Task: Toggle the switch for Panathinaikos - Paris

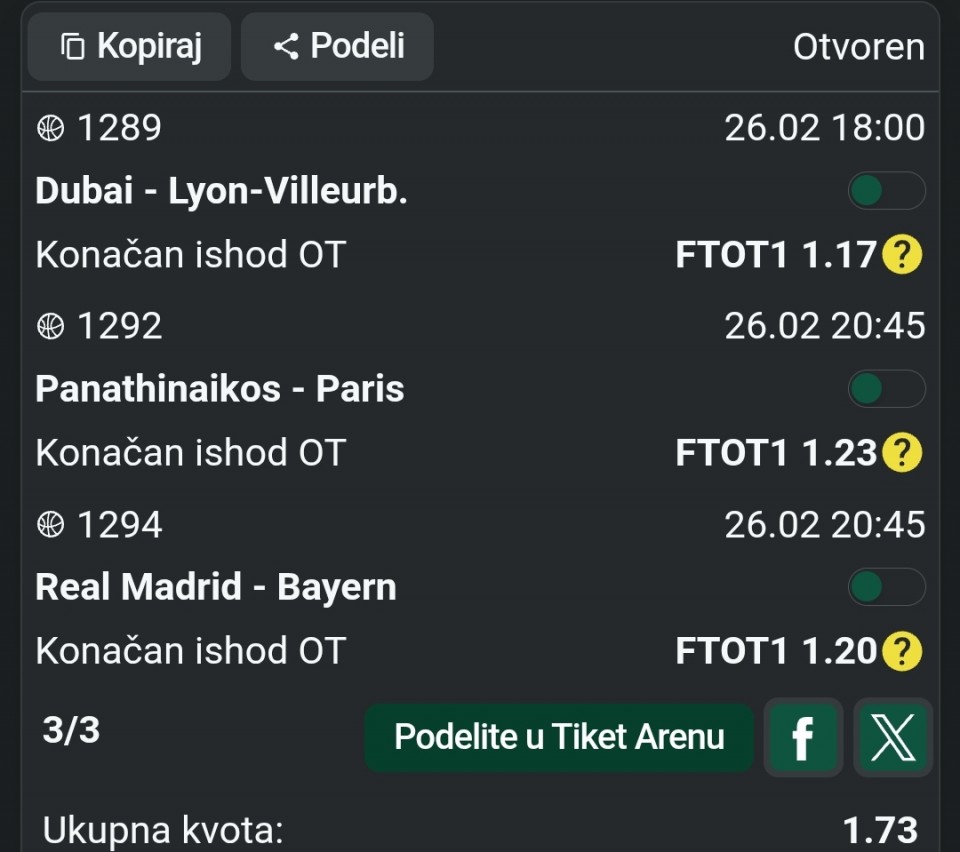Action: pyautogui.click(x=886, y=388)
